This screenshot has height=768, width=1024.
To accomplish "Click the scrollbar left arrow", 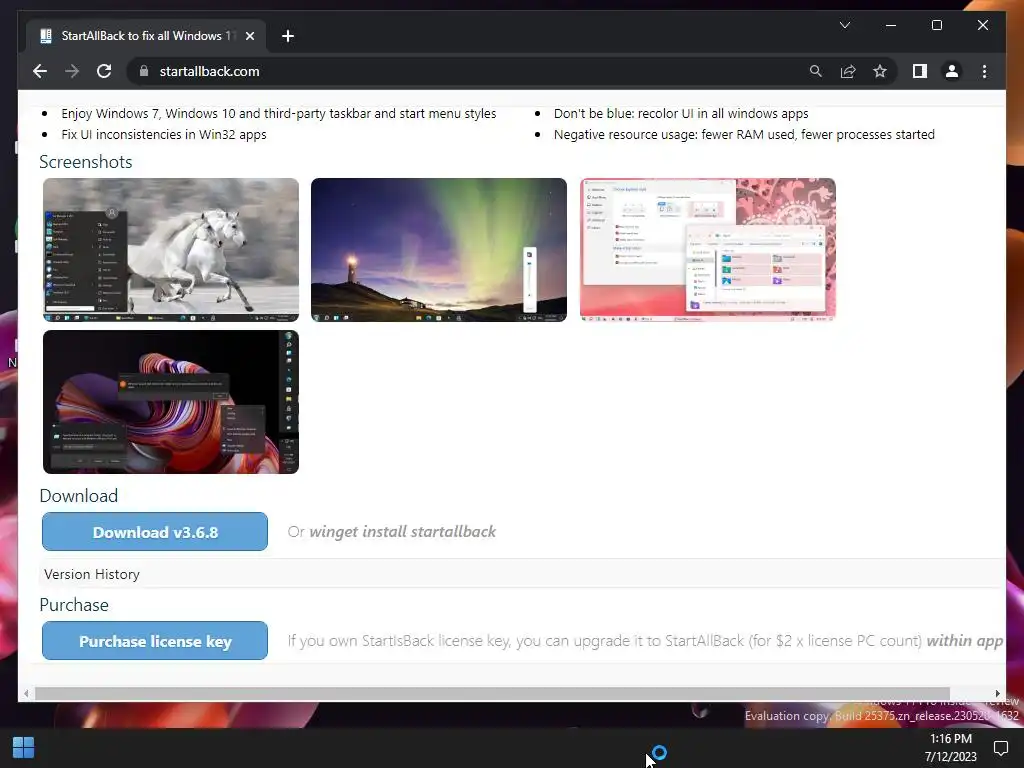I will point(26,694).
